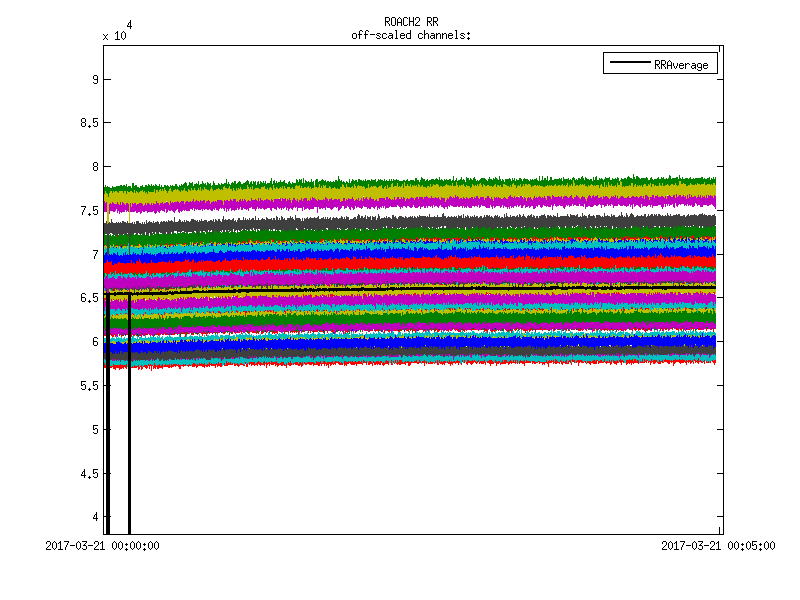
Task: Click the 6.5 y-axis tick label
Action: (x=88, y=298)
